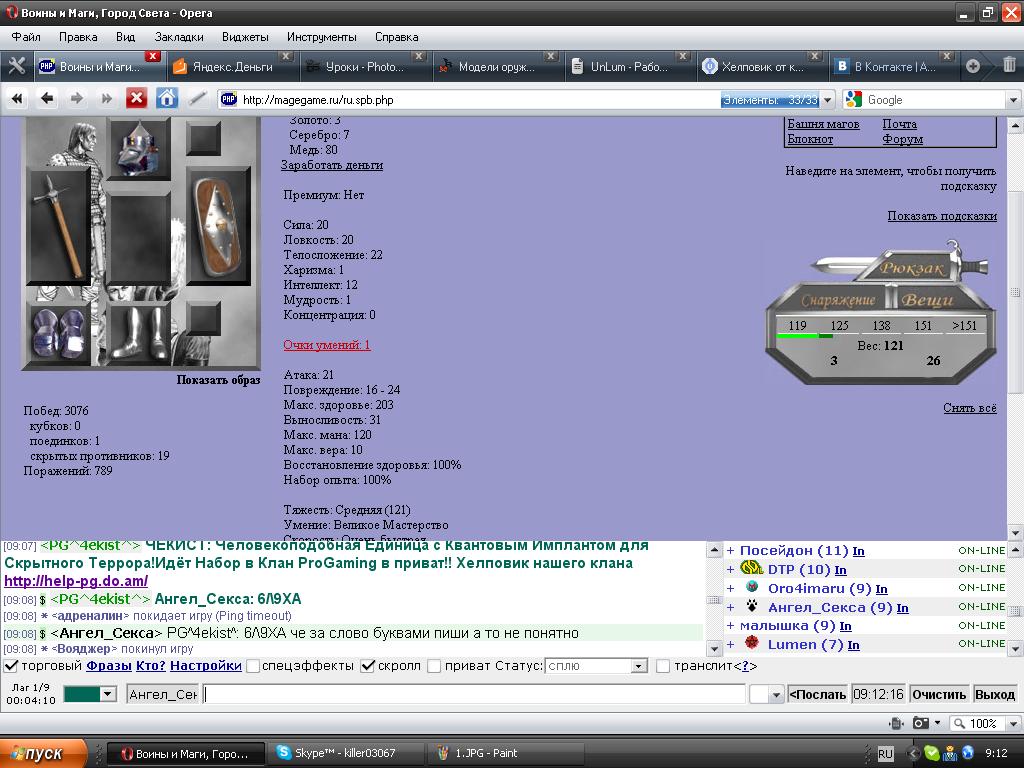This screenshot has width=1024, height=768.
Task: Click DTP's clan emblem icon
Action: pyautogui.click(x=752, y=569)
